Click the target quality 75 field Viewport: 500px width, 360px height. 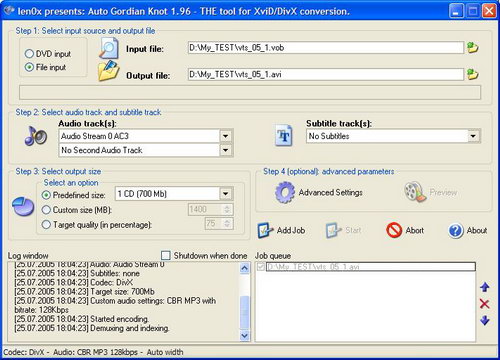213,223
